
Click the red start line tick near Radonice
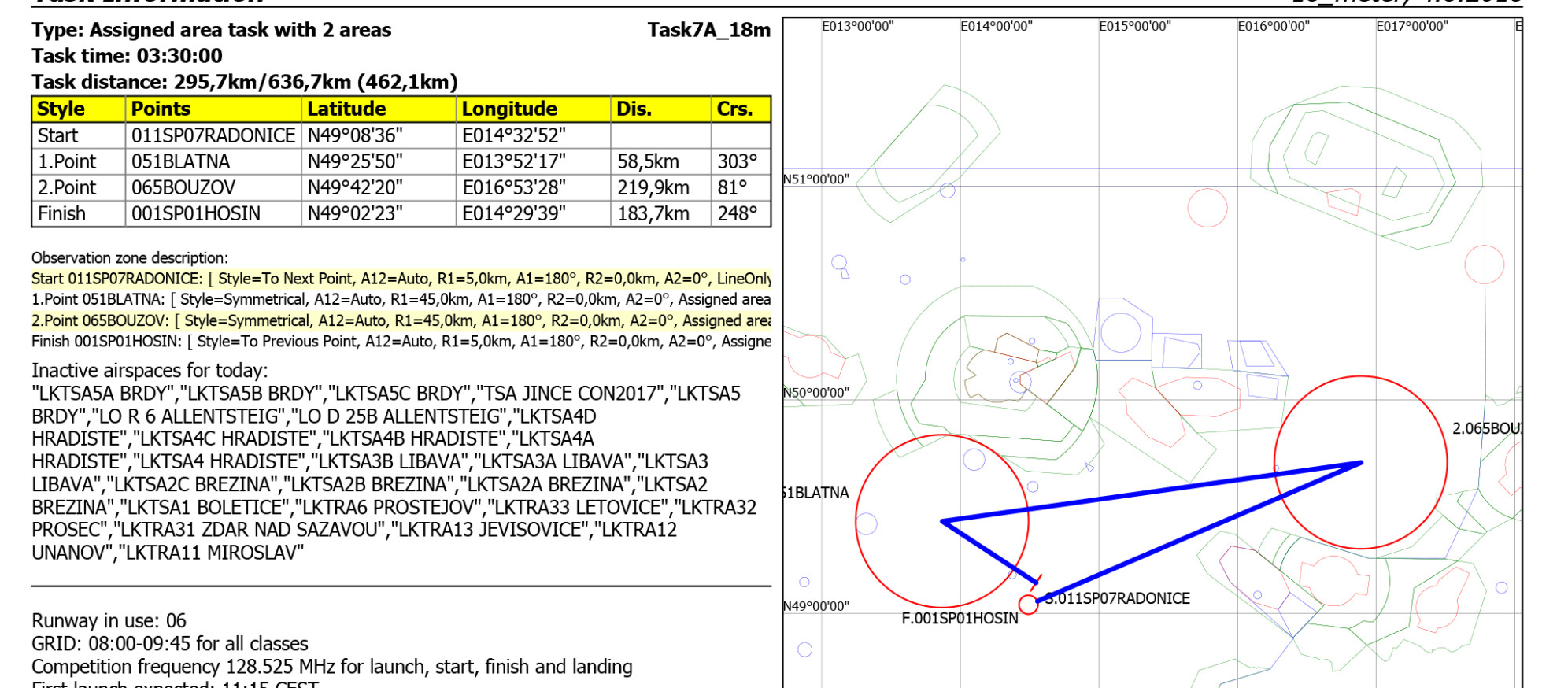click(x=1036, y=583)
